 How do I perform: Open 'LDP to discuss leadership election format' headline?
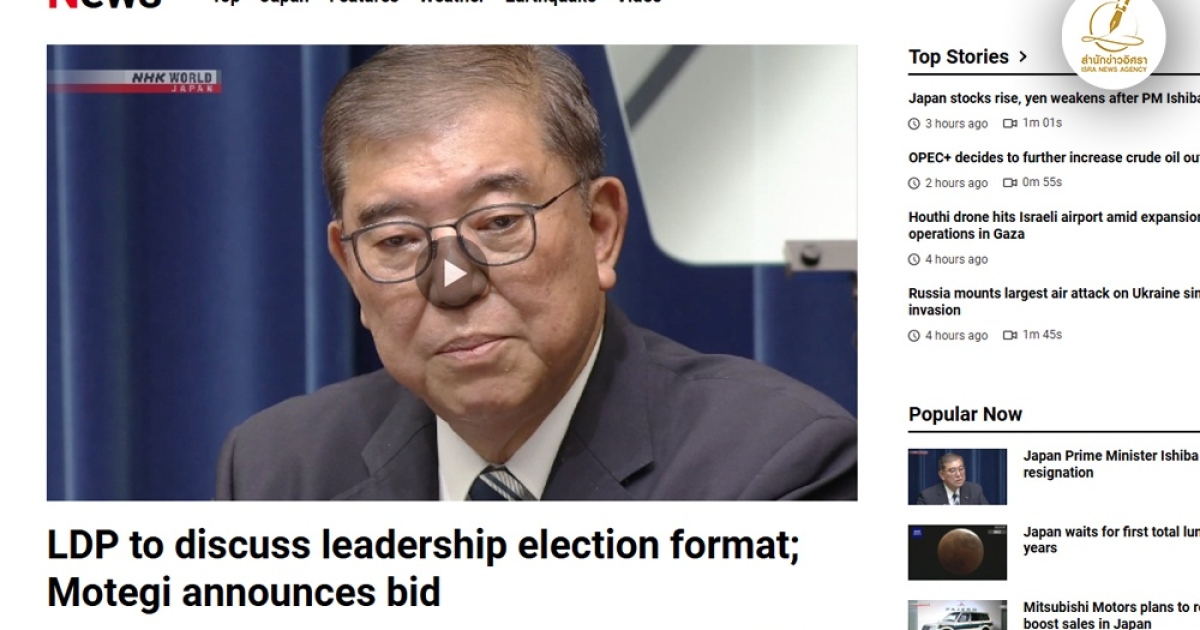point(423,570)
